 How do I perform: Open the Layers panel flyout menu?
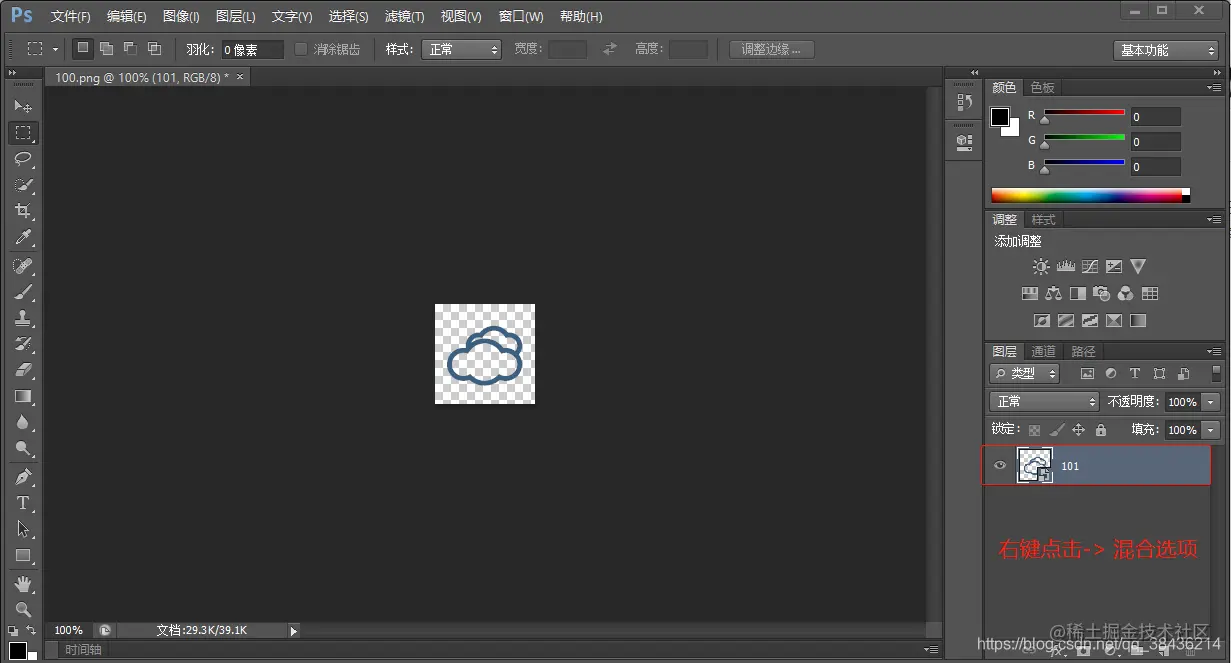[x=1214, y=351]
